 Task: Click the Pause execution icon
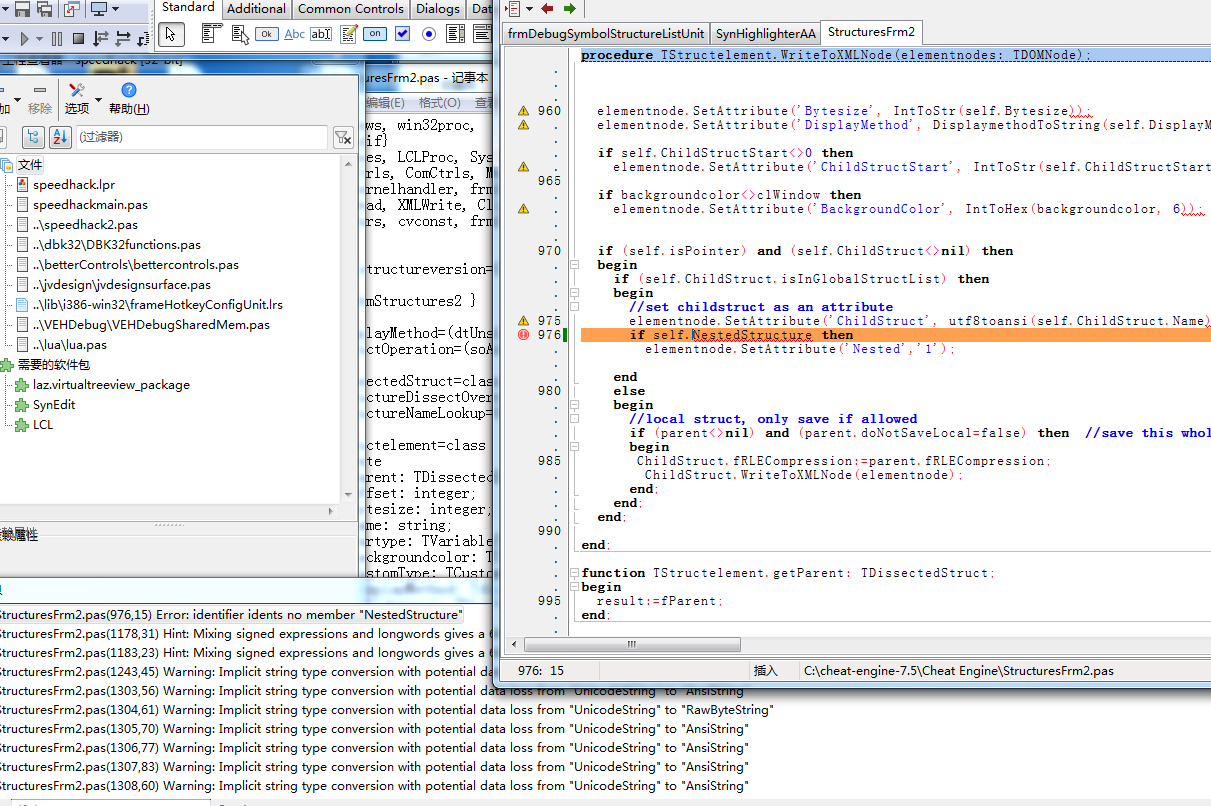point(55,39)
